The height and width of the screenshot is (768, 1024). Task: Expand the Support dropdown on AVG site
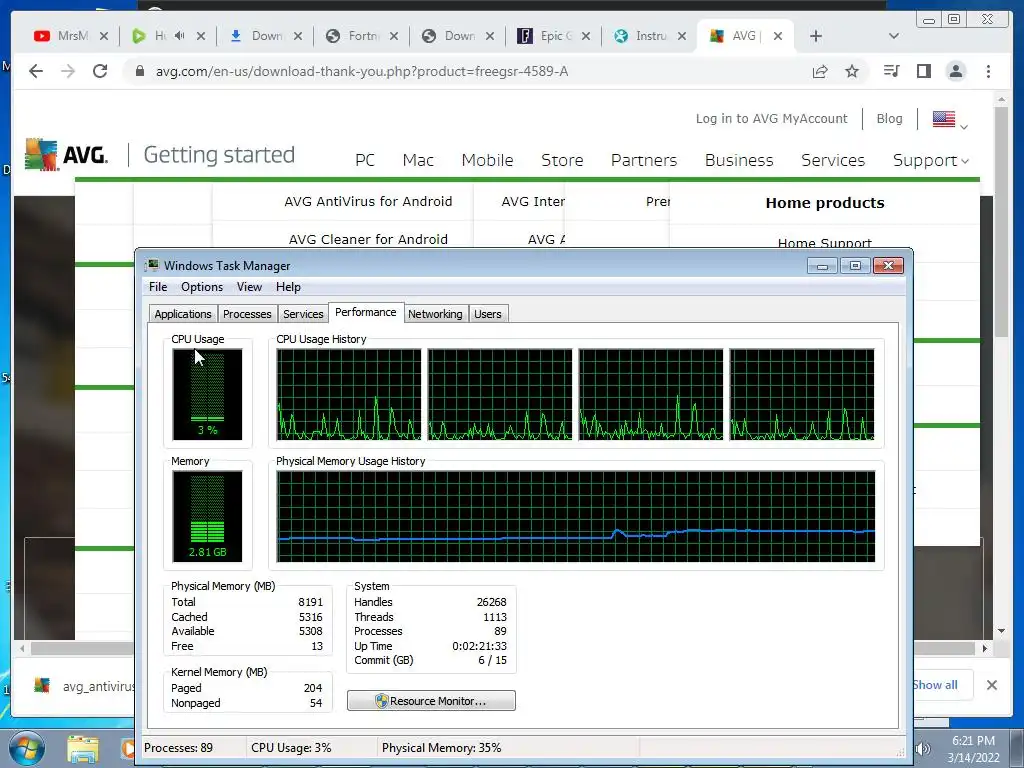click(931, 161)
